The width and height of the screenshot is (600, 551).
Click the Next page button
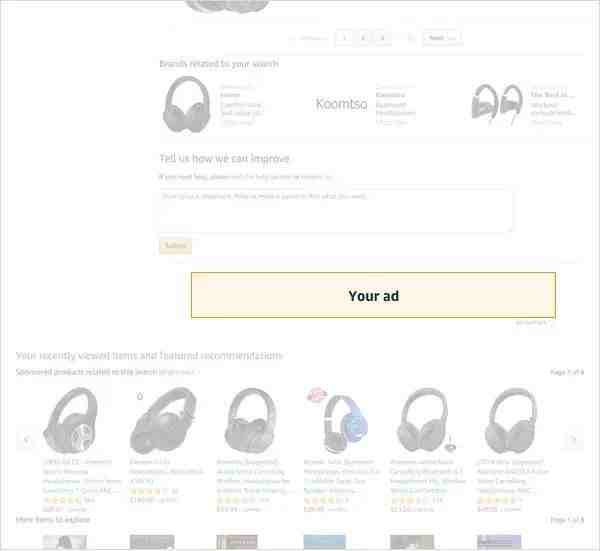[442, 37]
